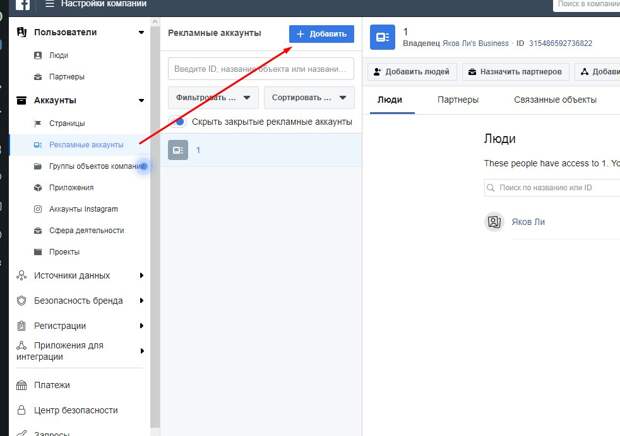Open Сфера деятельности item
620x436 pixels.
click(x=87, y=230)
